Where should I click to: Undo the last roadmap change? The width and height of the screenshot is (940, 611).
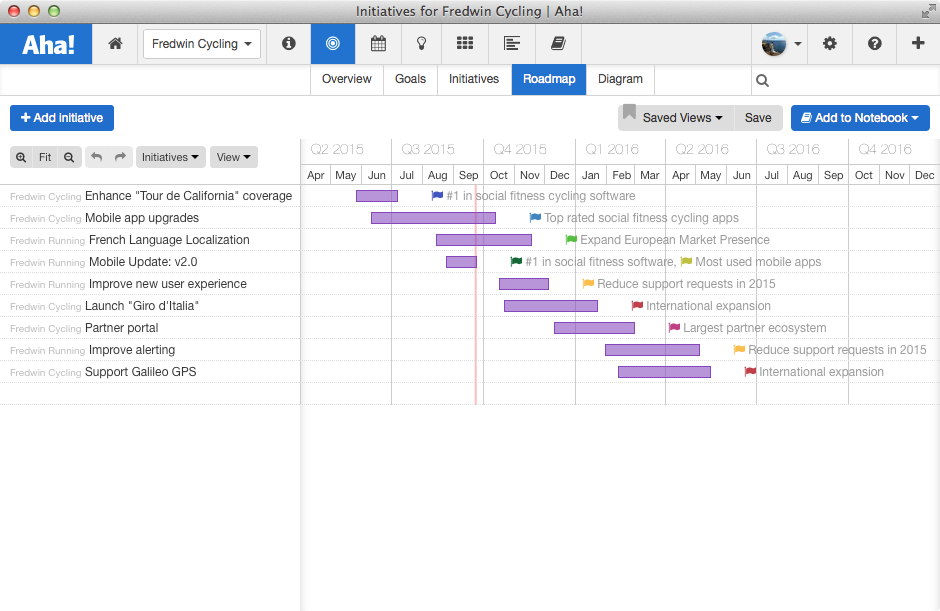pos(97,157)
